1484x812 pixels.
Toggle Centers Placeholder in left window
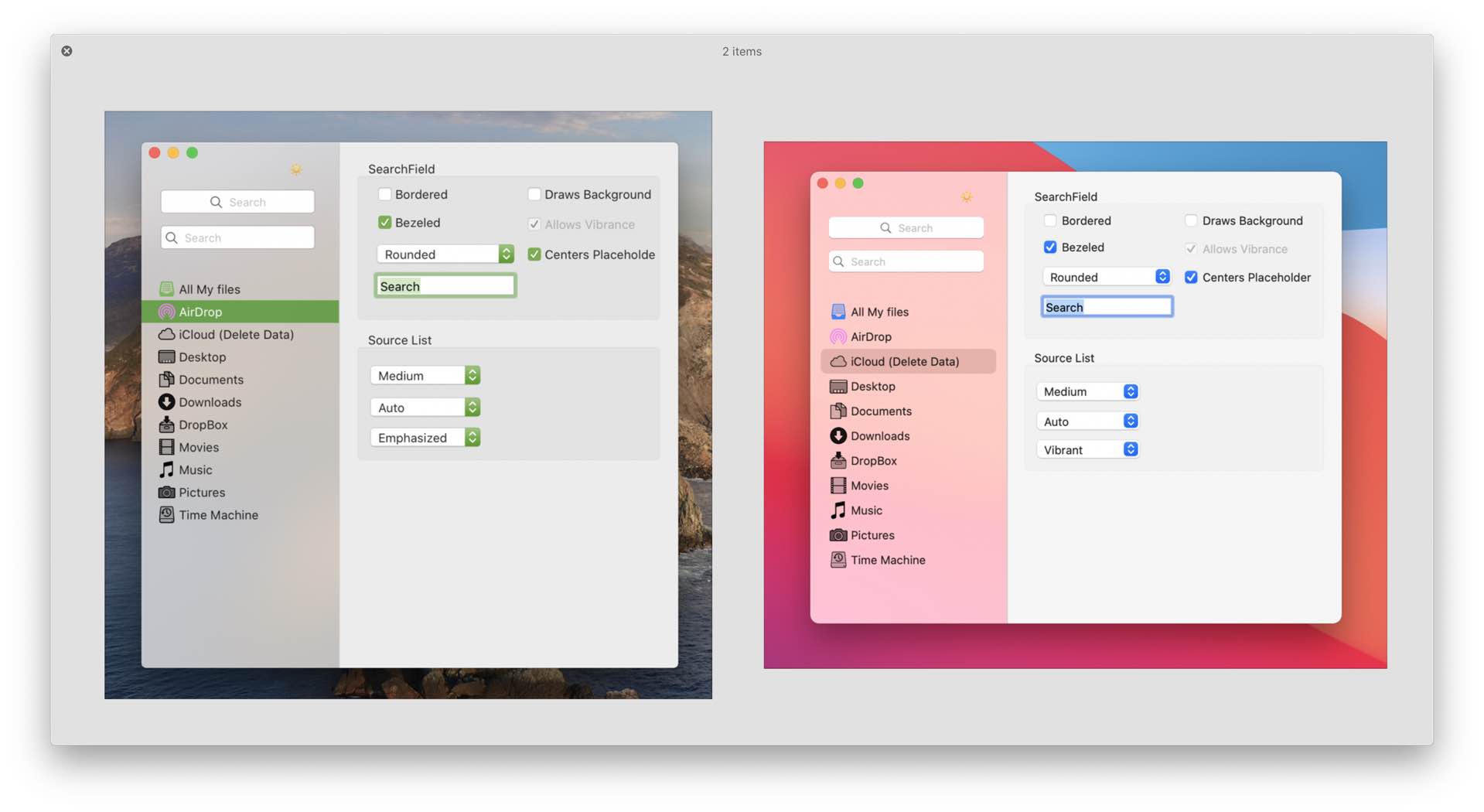pos(534,254)
